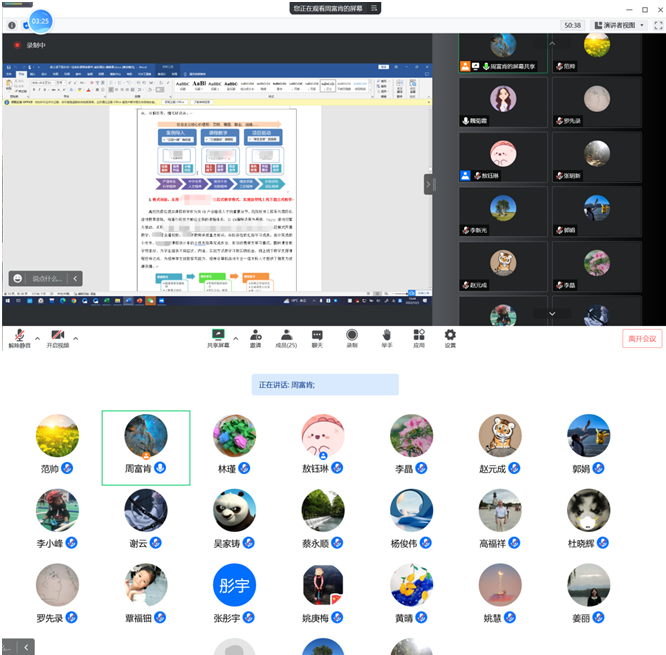Viewport: 666px width, 655px height.
Task: Open the Members (成员) list icon
Action: coord(287,336)
